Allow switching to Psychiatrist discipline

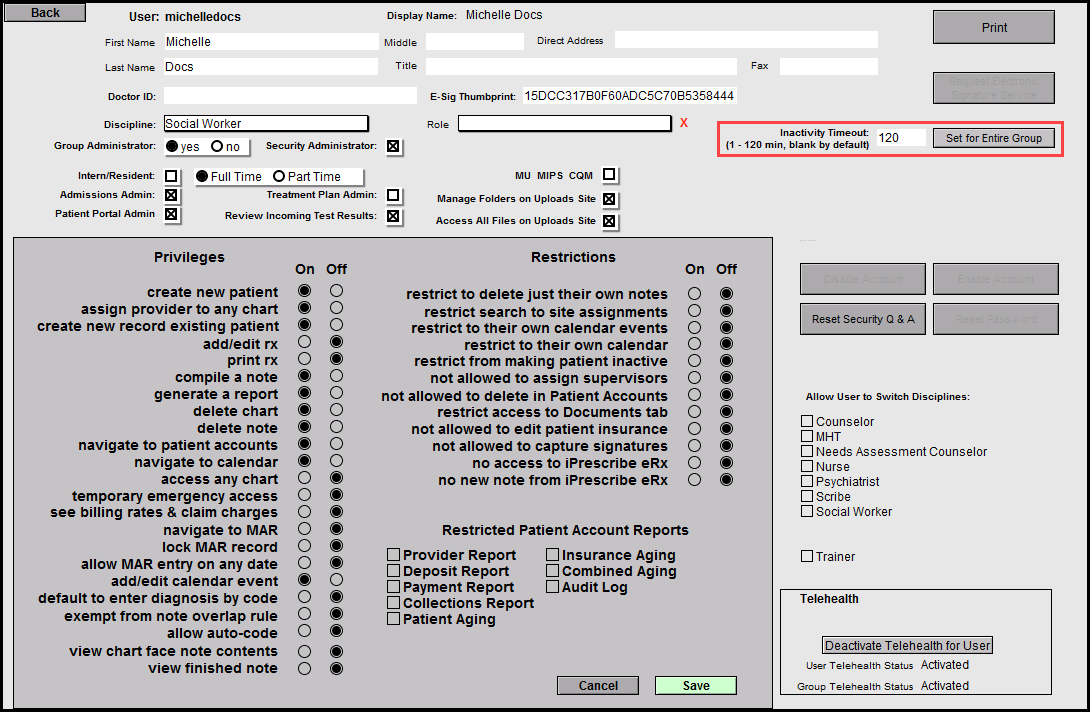[x=807, y=481]
